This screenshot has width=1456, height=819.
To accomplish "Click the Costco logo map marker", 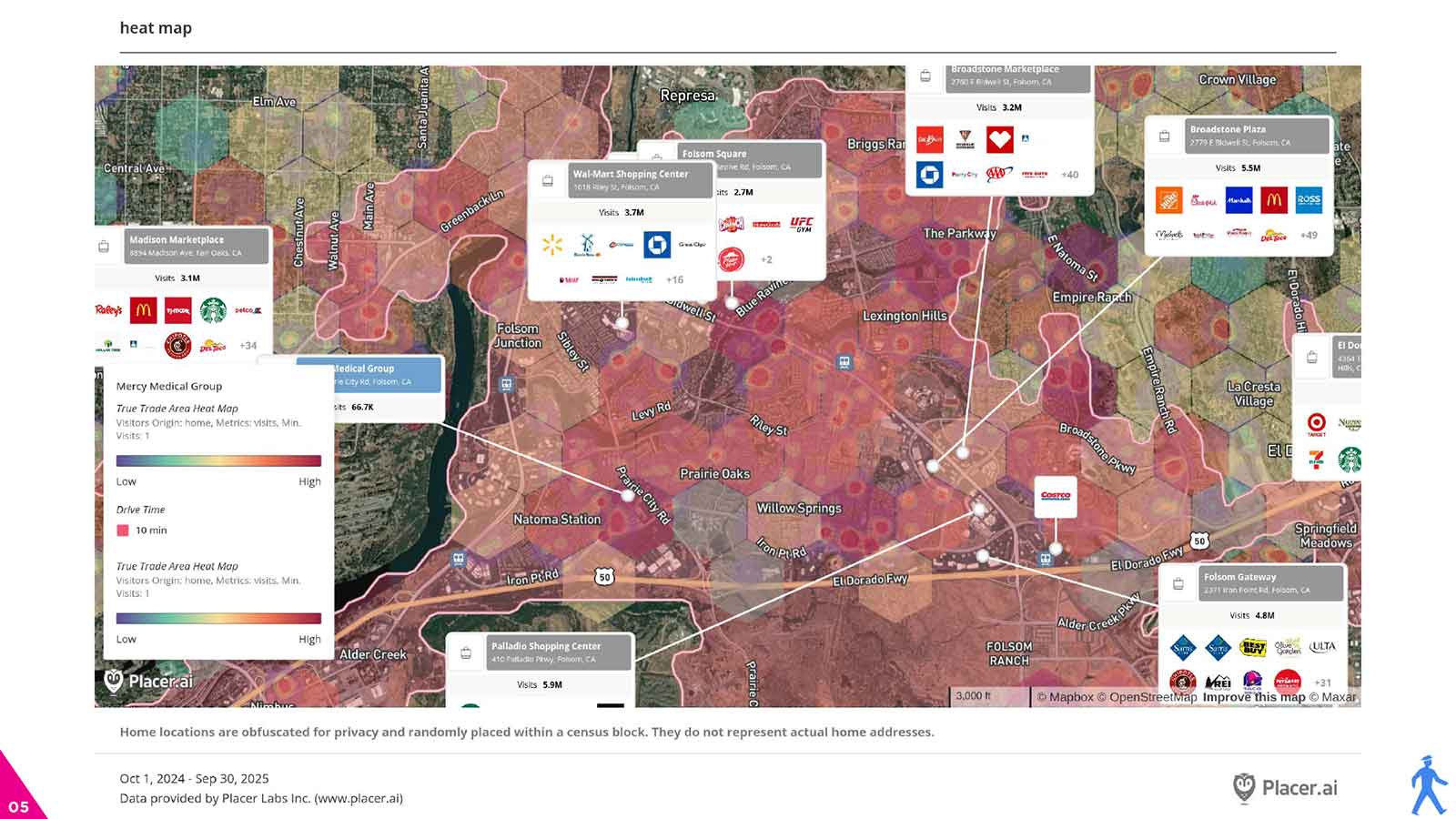I will click(x=1056, y=496).
